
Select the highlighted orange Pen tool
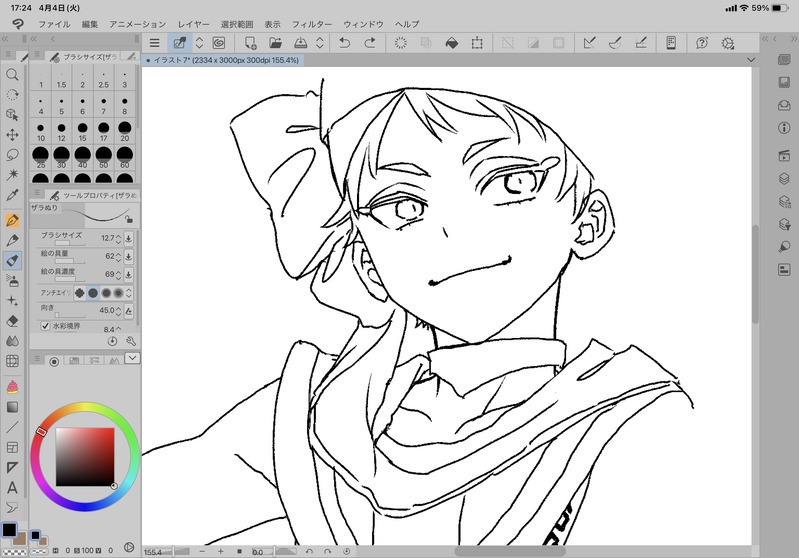click(x=12, y=220)
